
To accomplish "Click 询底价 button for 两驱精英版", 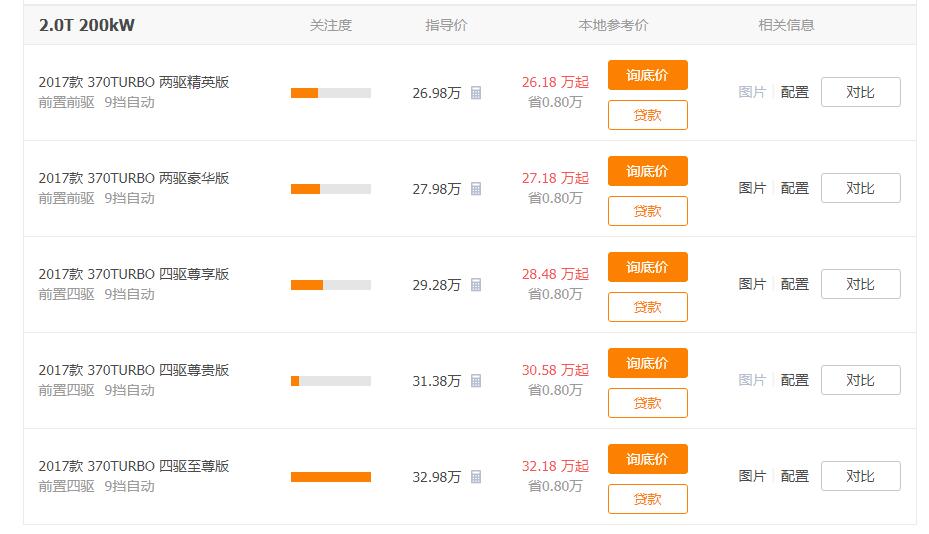I will (648, 75).
